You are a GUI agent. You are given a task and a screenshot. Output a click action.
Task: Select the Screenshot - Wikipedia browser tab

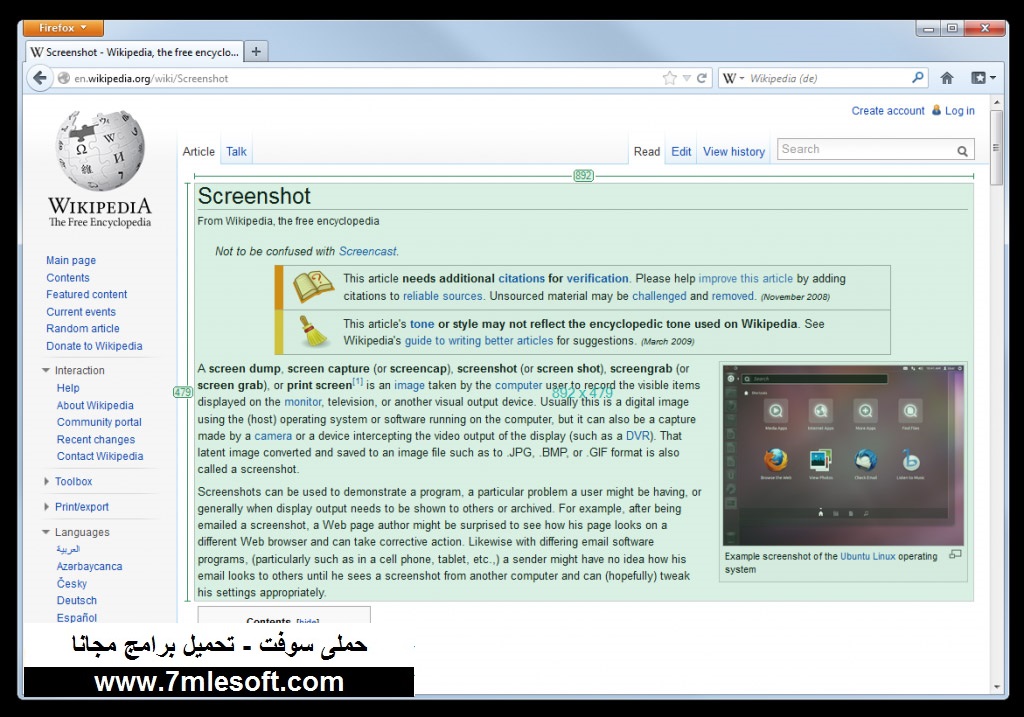135,52
